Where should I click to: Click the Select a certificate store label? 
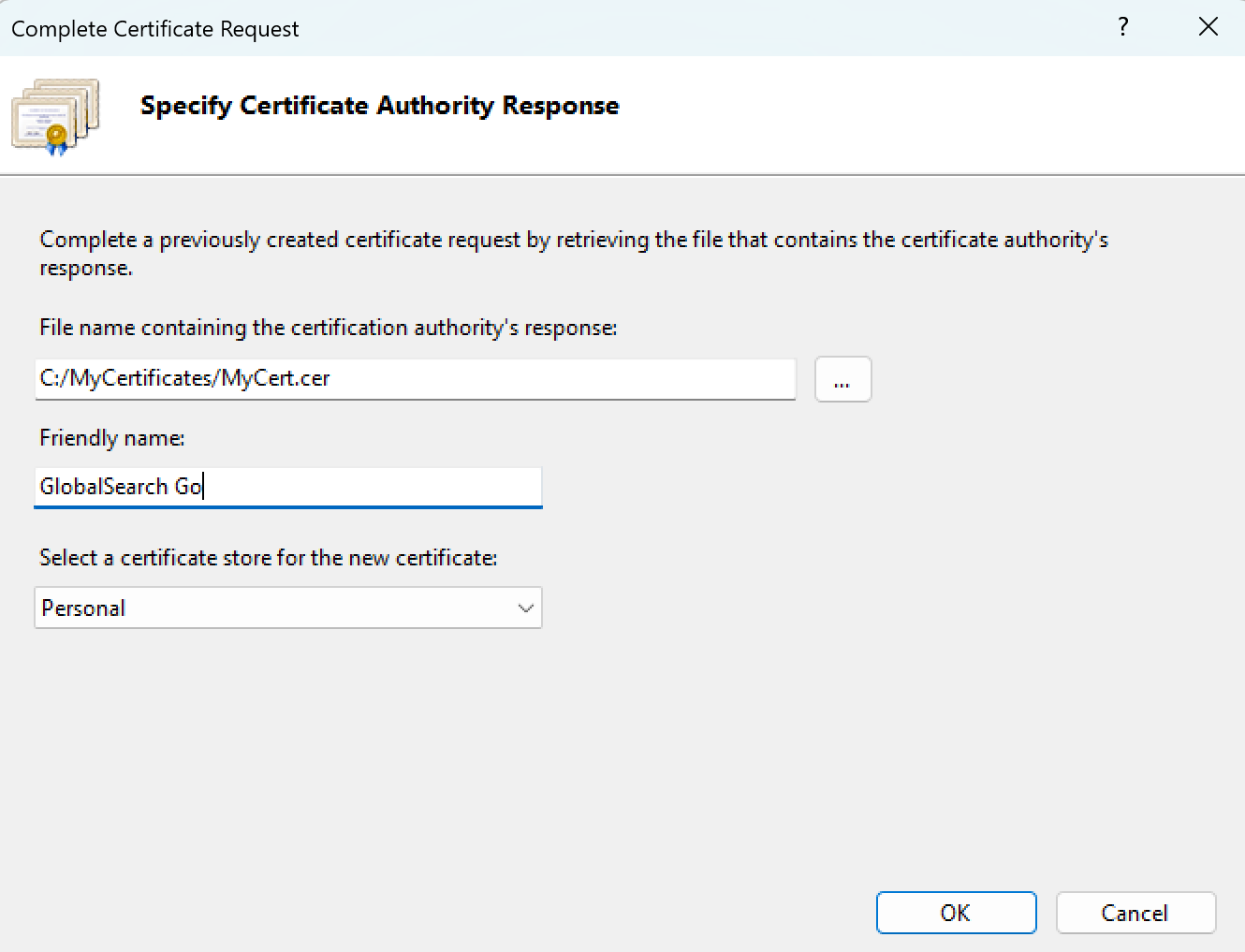tap(268, 558)
